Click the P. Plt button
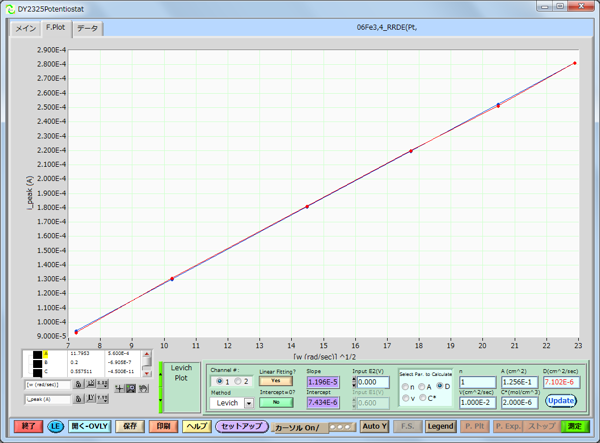 pos(475,426)
